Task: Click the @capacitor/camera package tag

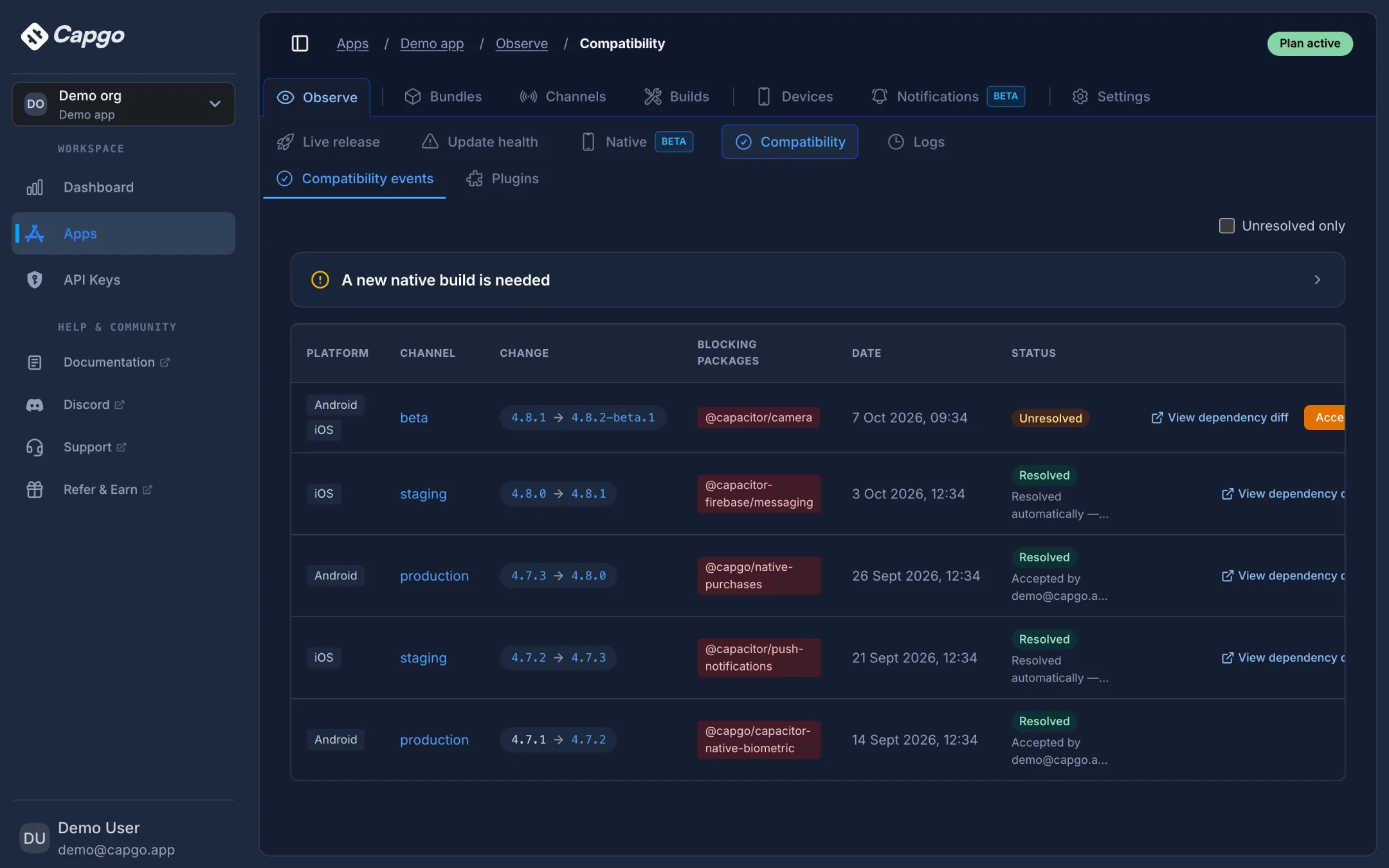Action: 758,417
